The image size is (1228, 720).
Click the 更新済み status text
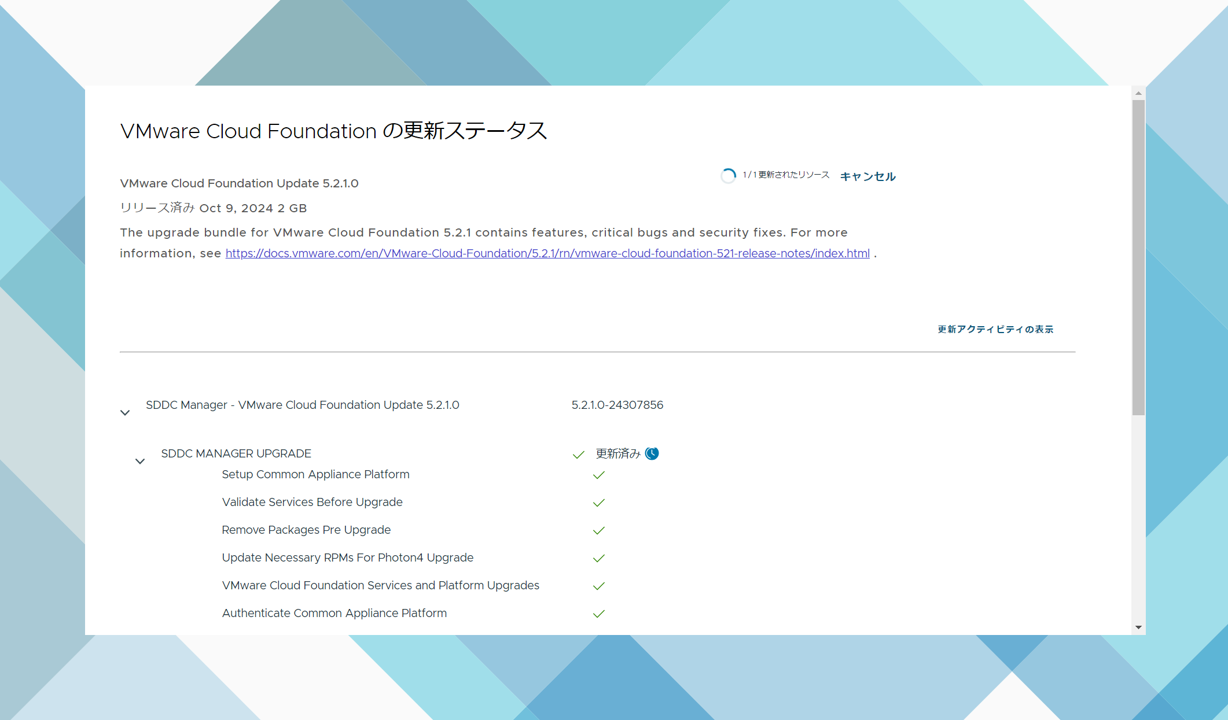click(x=617, y=454)
